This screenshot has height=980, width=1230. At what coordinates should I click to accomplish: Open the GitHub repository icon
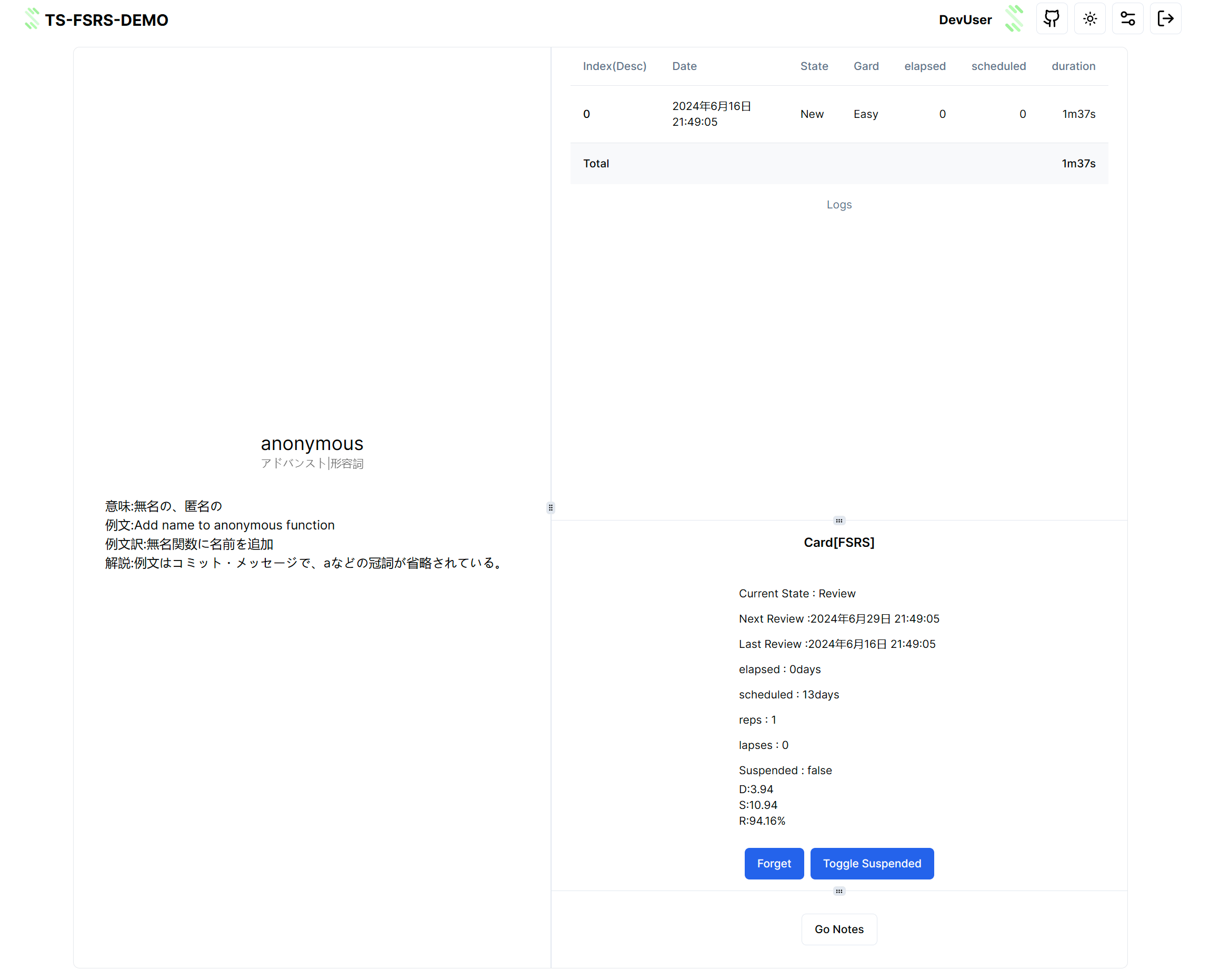tap(1052, 19)
